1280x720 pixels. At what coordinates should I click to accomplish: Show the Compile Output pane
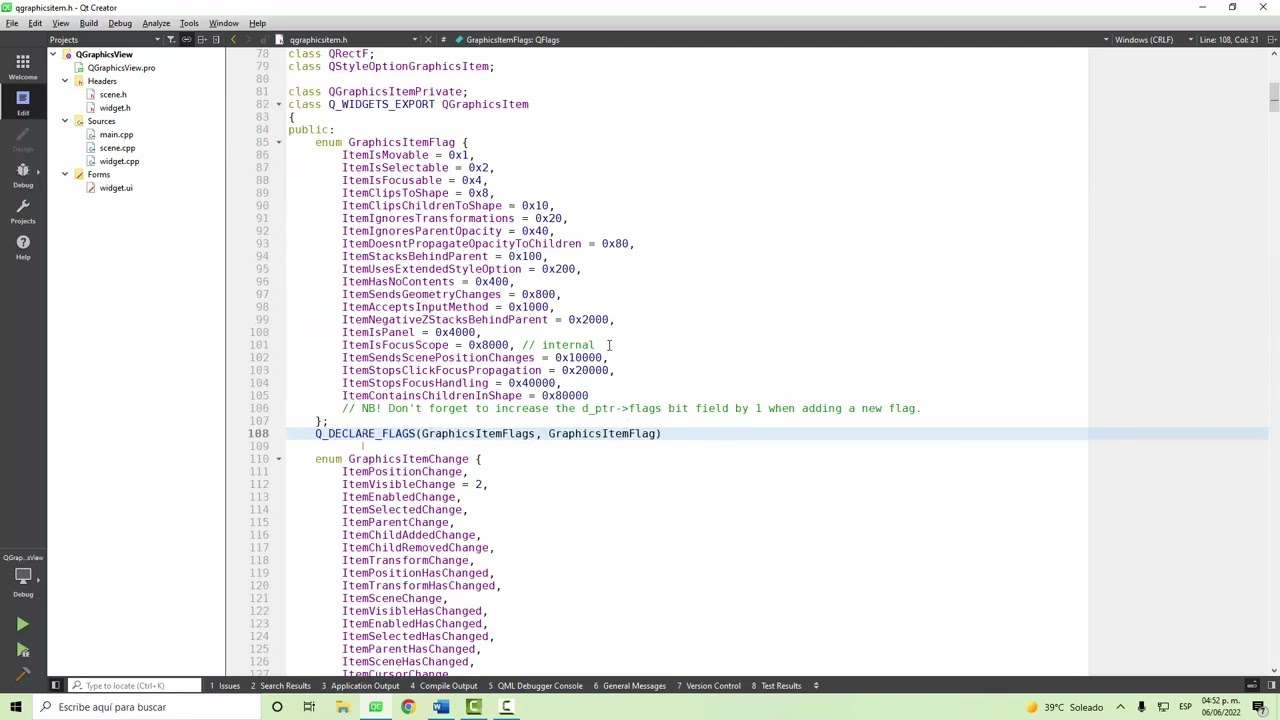click(x=443, y=686)
